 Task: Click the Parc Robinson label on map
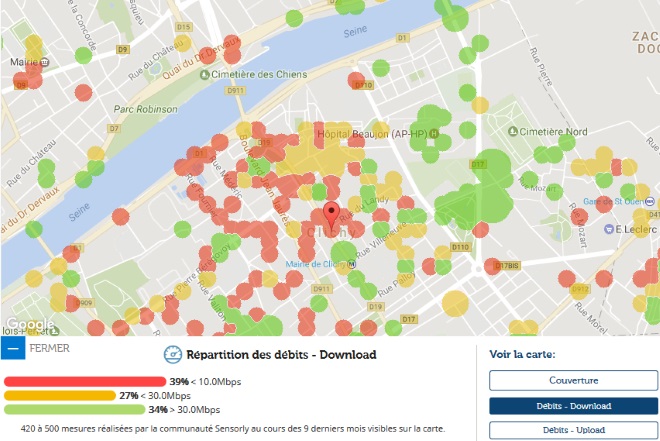(x=146, y=109)
